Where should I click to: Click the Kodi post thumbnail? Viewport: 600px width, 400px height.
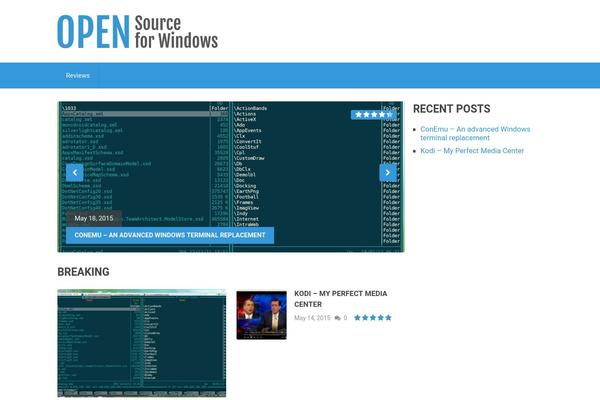[261, 315]
